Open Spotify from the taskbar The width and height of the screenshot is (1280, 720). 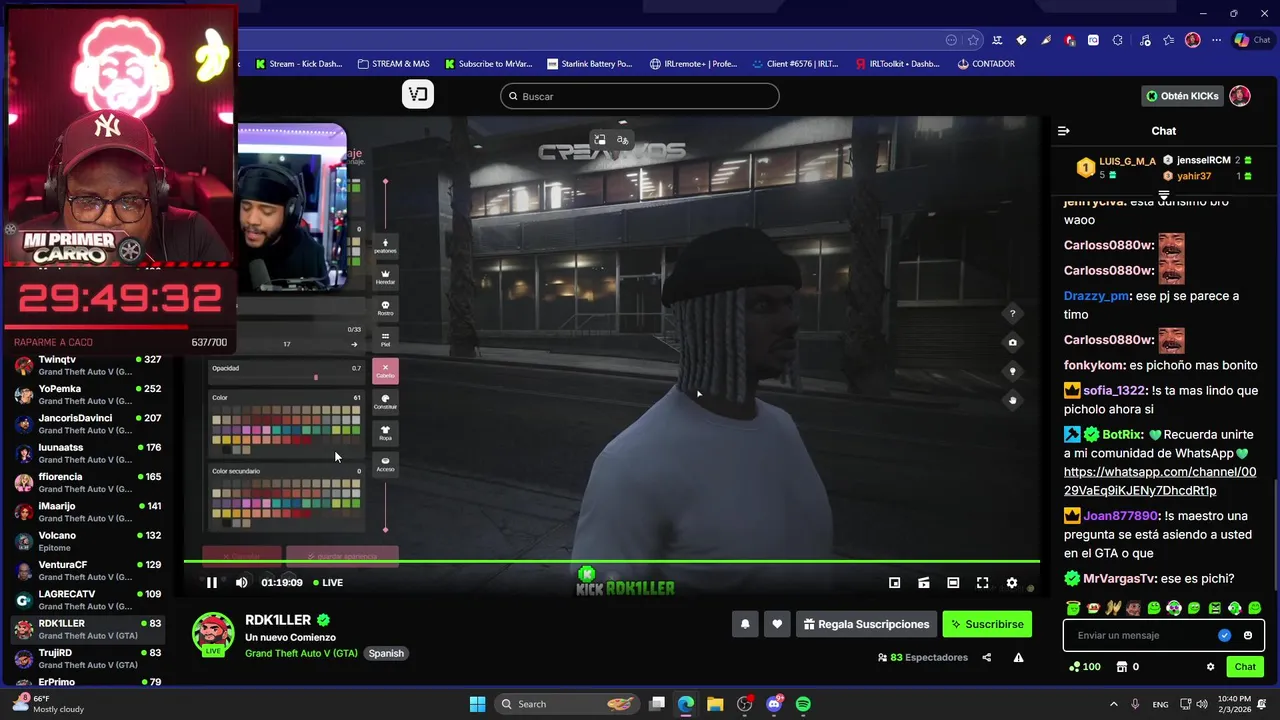click(x=803, y=704)
